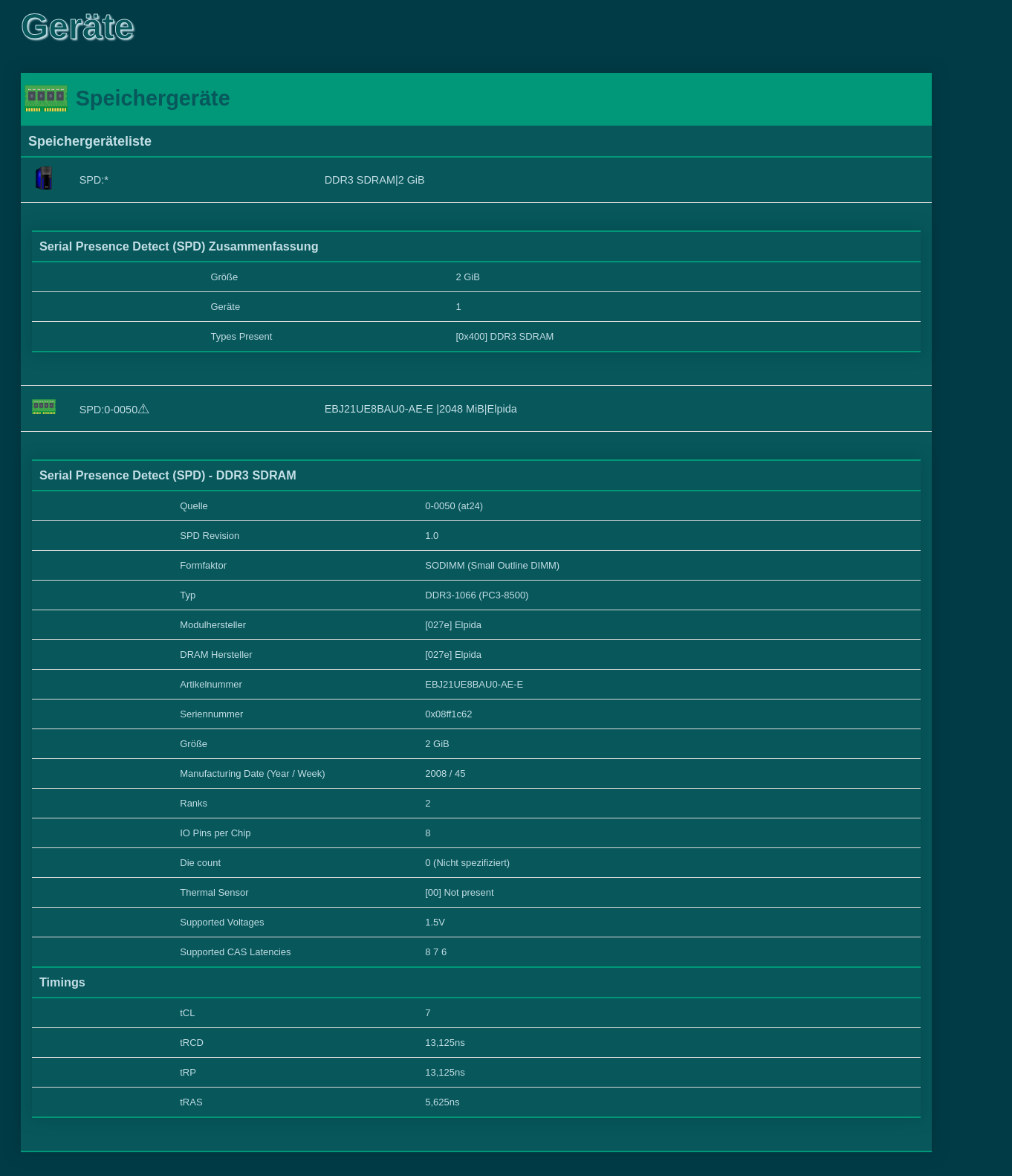Image resolution: width=1012 pixels, height=1176 pixels.
Task: Click the tCL value 7
Action: [x=428, y=1013]
